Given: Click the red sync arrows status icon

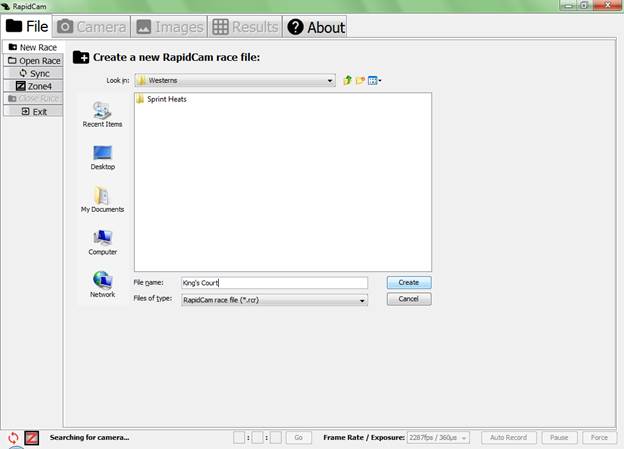Looking at the screenshot, I should coord(13,438).
